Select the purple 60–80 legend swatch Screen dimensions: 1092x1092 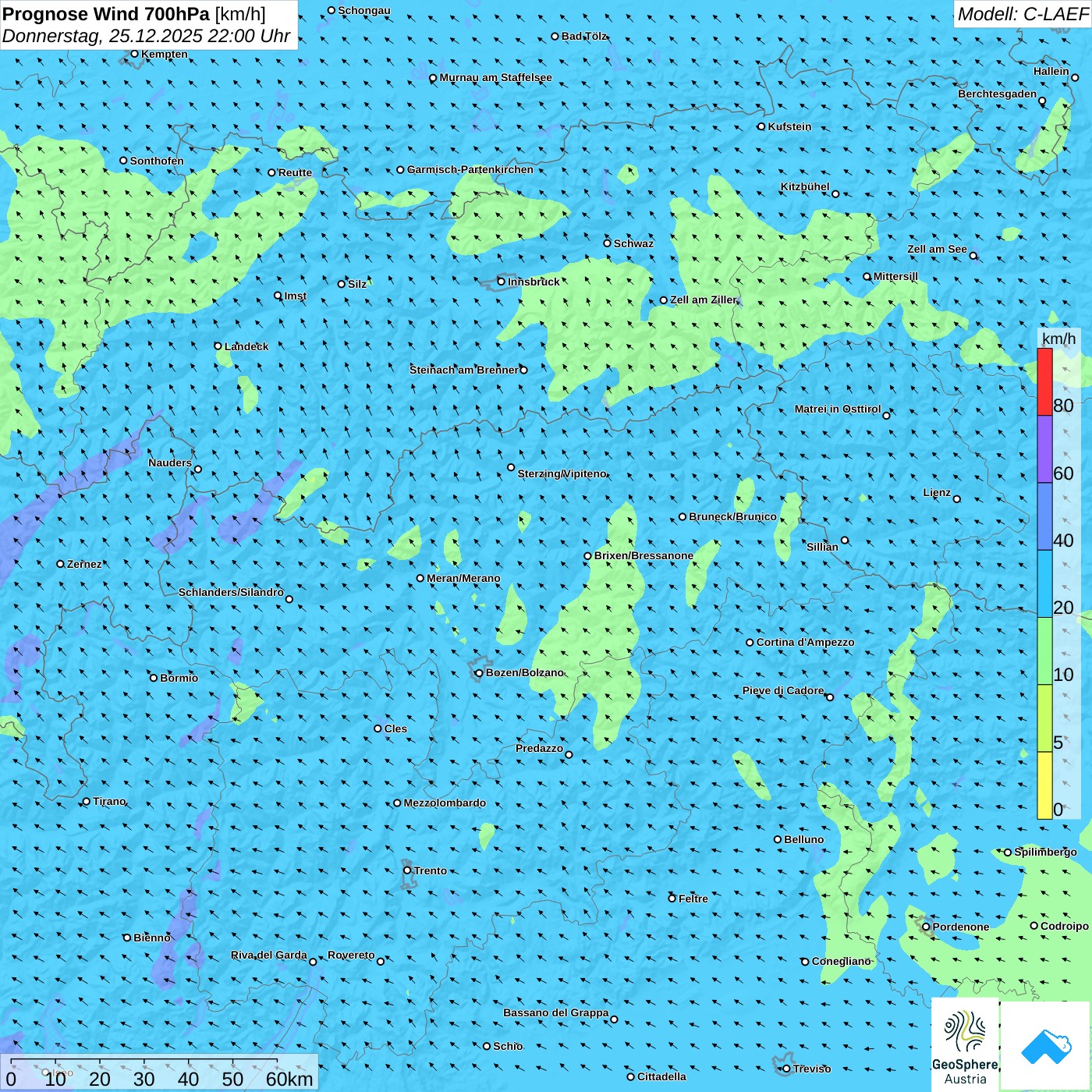point(1044,449)
